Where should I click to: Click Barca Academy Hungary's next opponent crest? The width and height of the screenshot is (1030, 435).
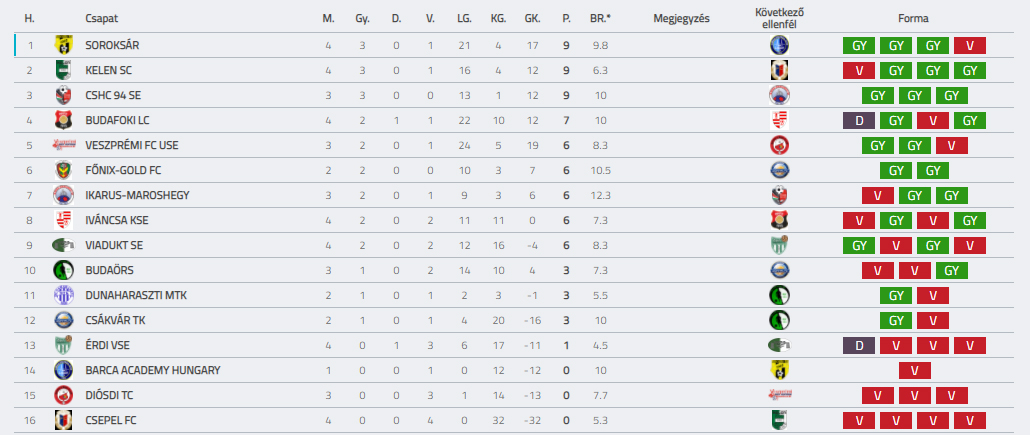click(780, 370)
